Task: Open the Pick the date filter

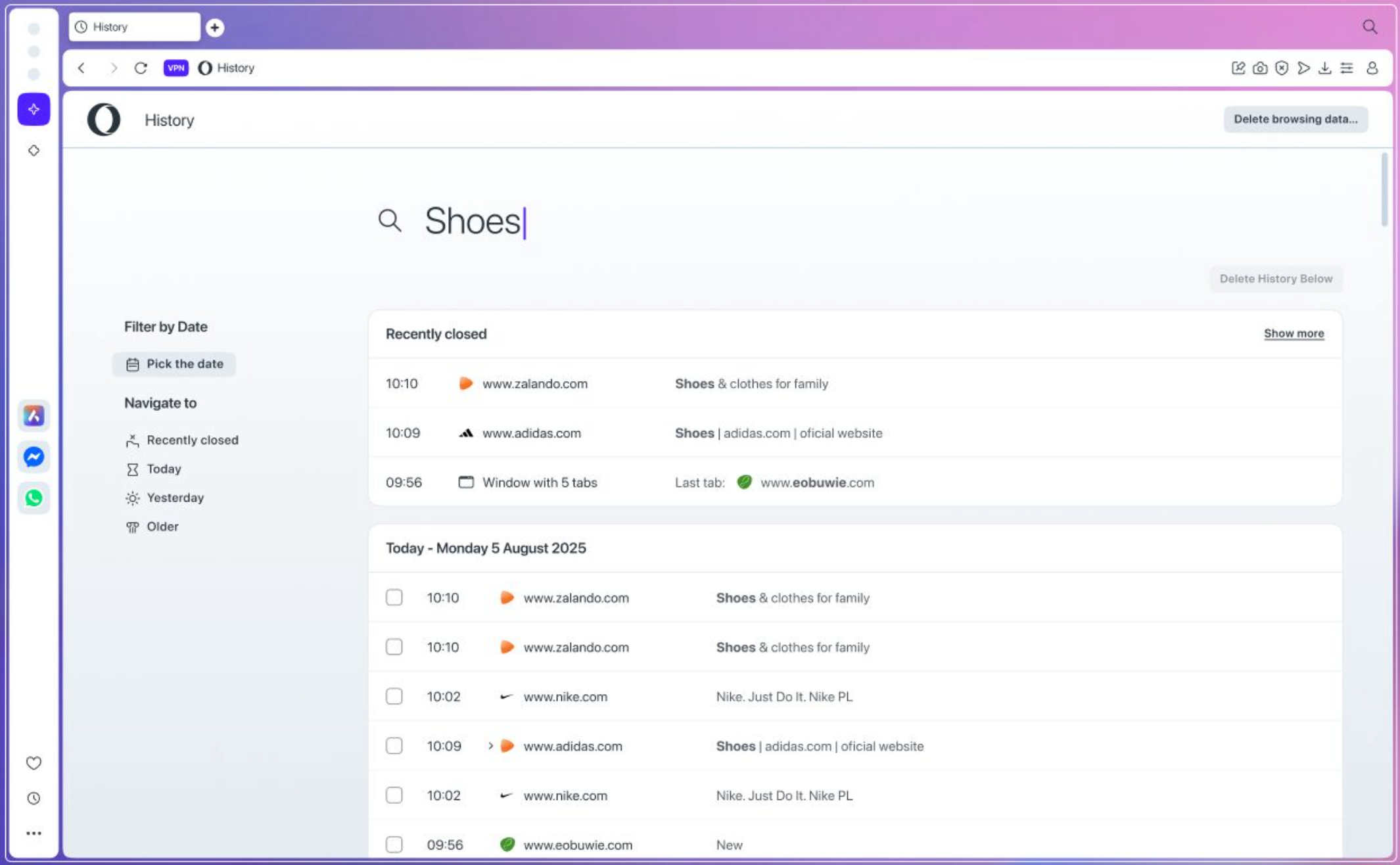Action: [174, 364]
